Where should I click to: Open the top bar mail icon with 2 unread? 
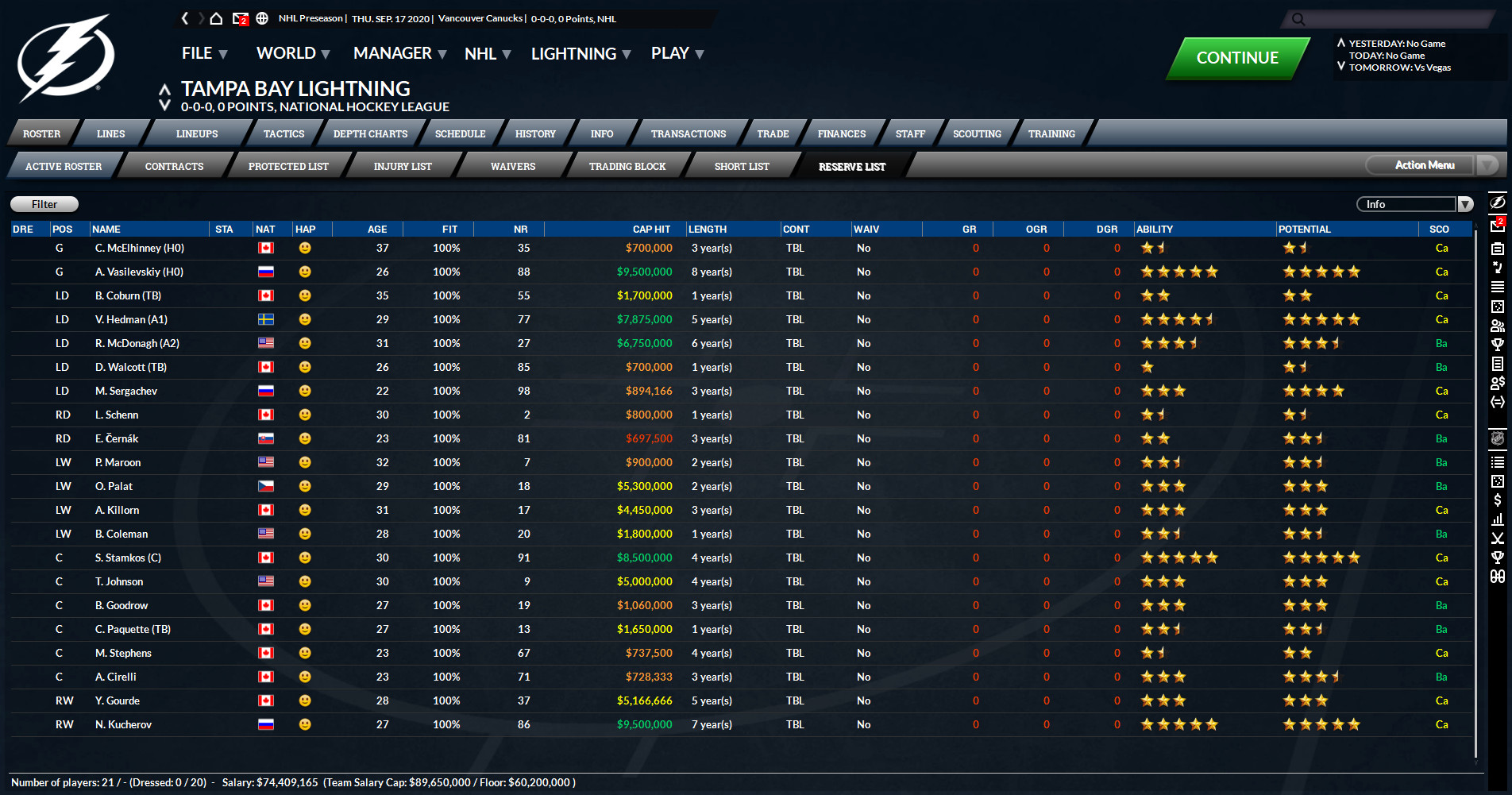[240, 18]
